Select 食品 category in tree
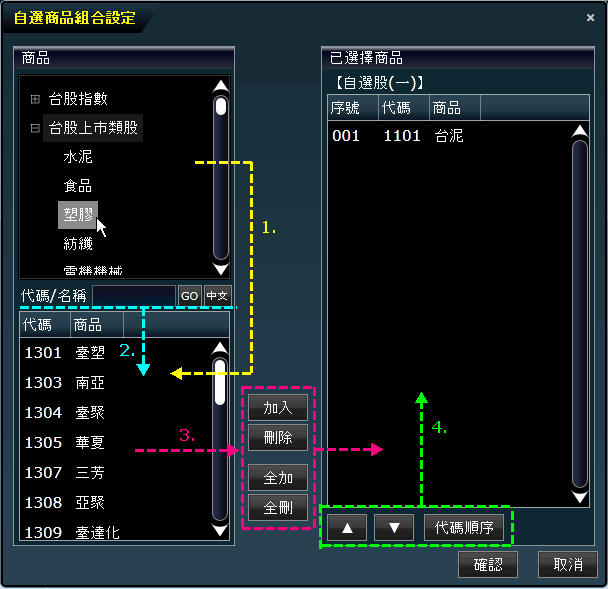Image resolution: width=608 pixels, height=589 pixels. 78,186
